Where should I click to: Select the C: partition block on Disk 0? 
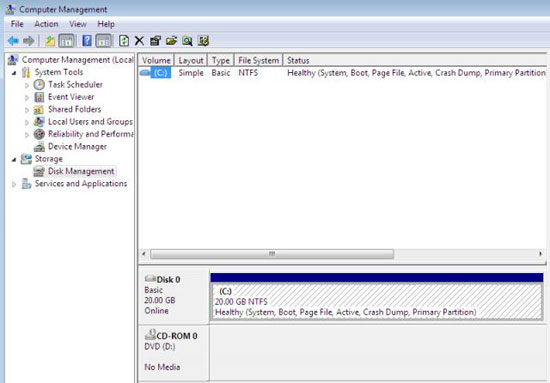(x=376, y=302)
